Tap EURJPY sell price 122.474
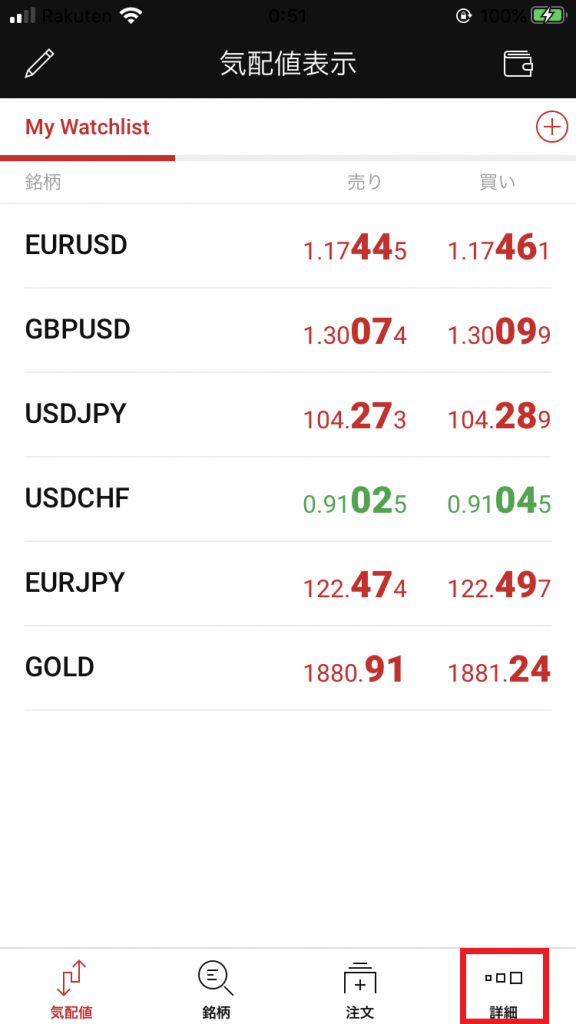The width and height of the screenshot is (576, 1024). coord(355,586)
